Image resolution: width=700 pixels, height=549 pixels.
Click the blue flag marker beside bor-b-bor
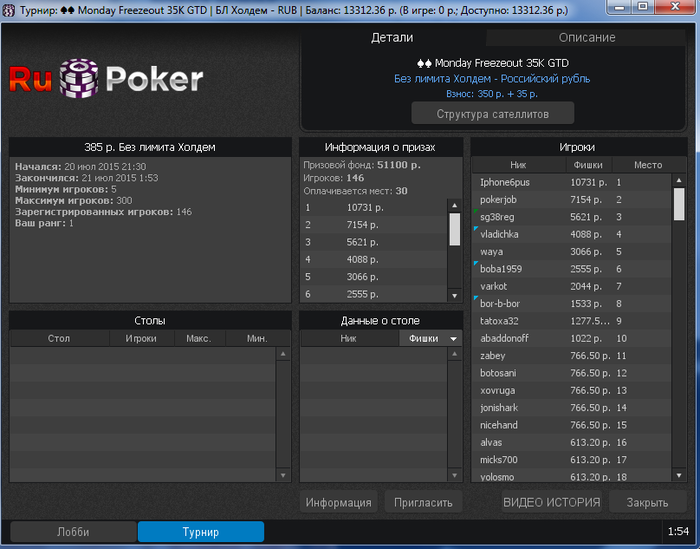(475, 298)
